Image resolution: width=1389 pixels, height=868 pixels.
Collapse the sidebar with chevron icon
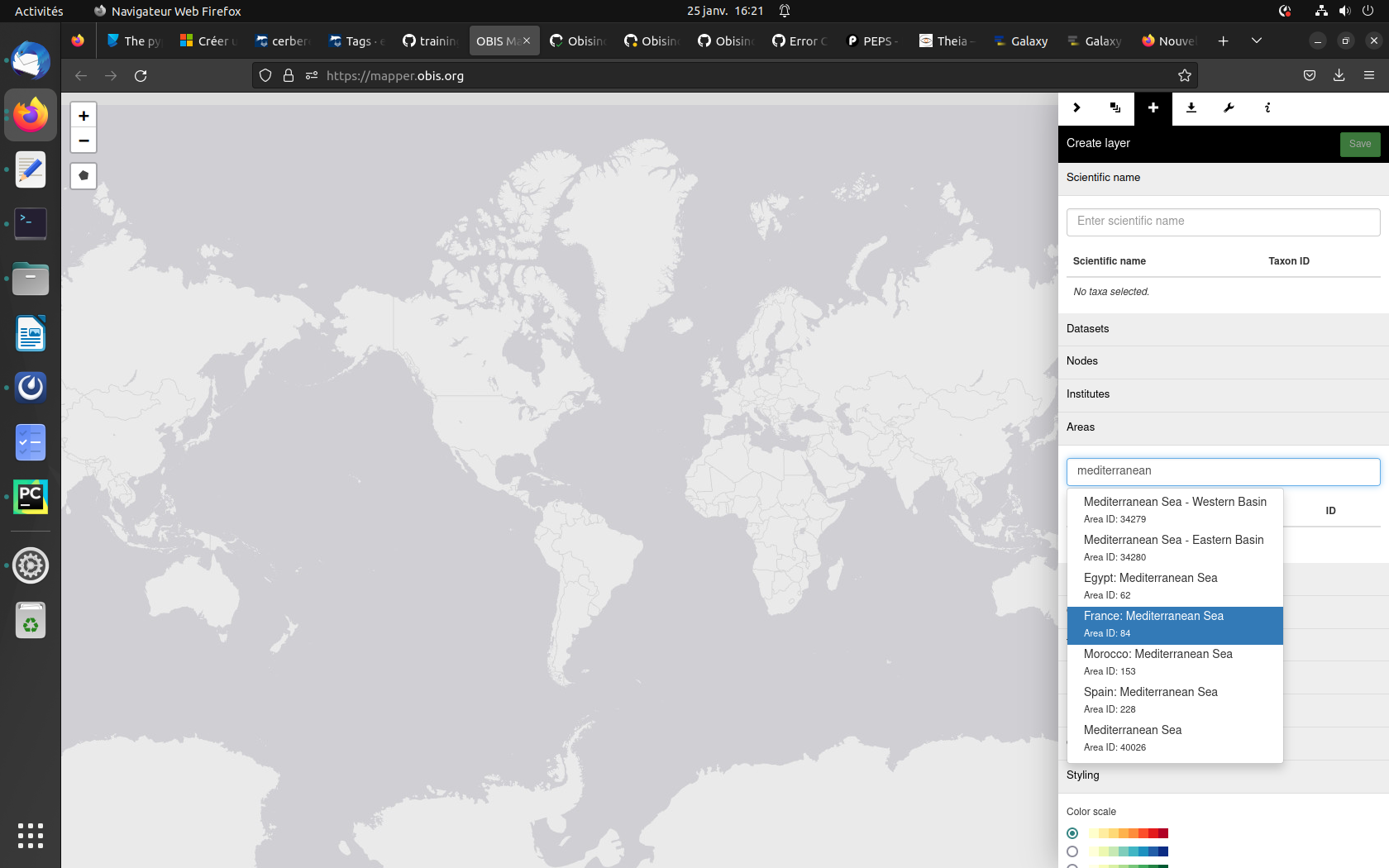[x=1076, y=108]
